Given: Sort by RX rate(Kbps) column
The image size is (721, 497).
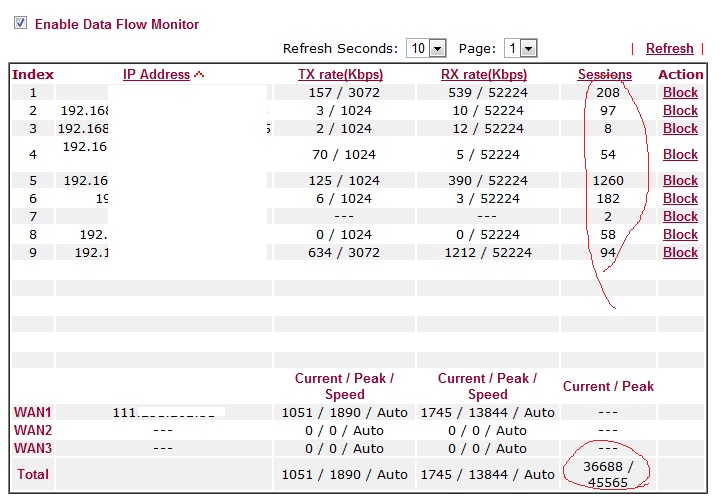Looking at the screenshot, I should (483, 74).
